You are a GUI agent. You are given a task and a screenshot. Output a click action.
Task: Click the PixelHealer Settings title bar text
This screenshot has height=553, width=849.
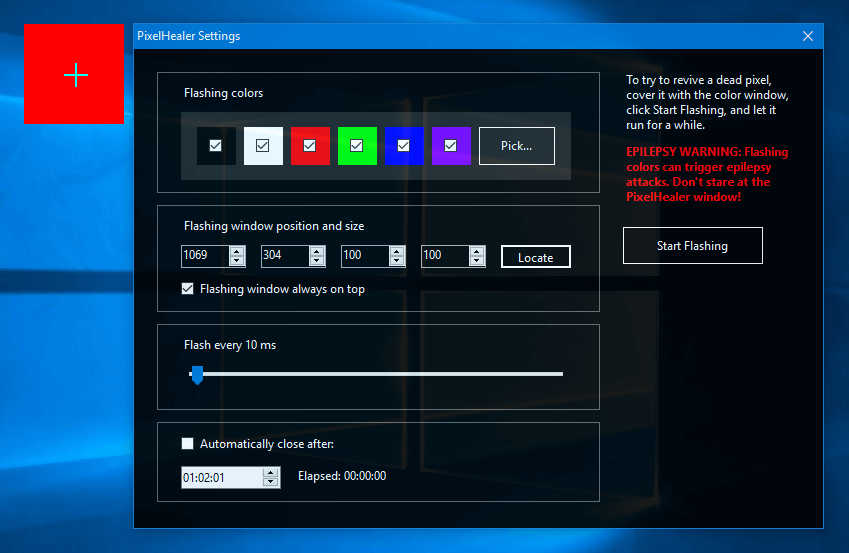tap(188, 36)
